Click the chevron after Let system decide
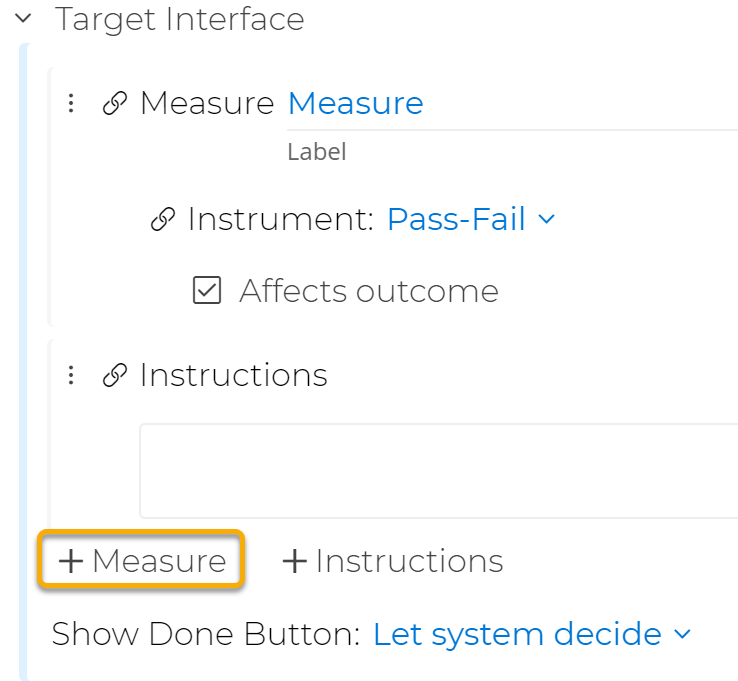 pos(682,634)
